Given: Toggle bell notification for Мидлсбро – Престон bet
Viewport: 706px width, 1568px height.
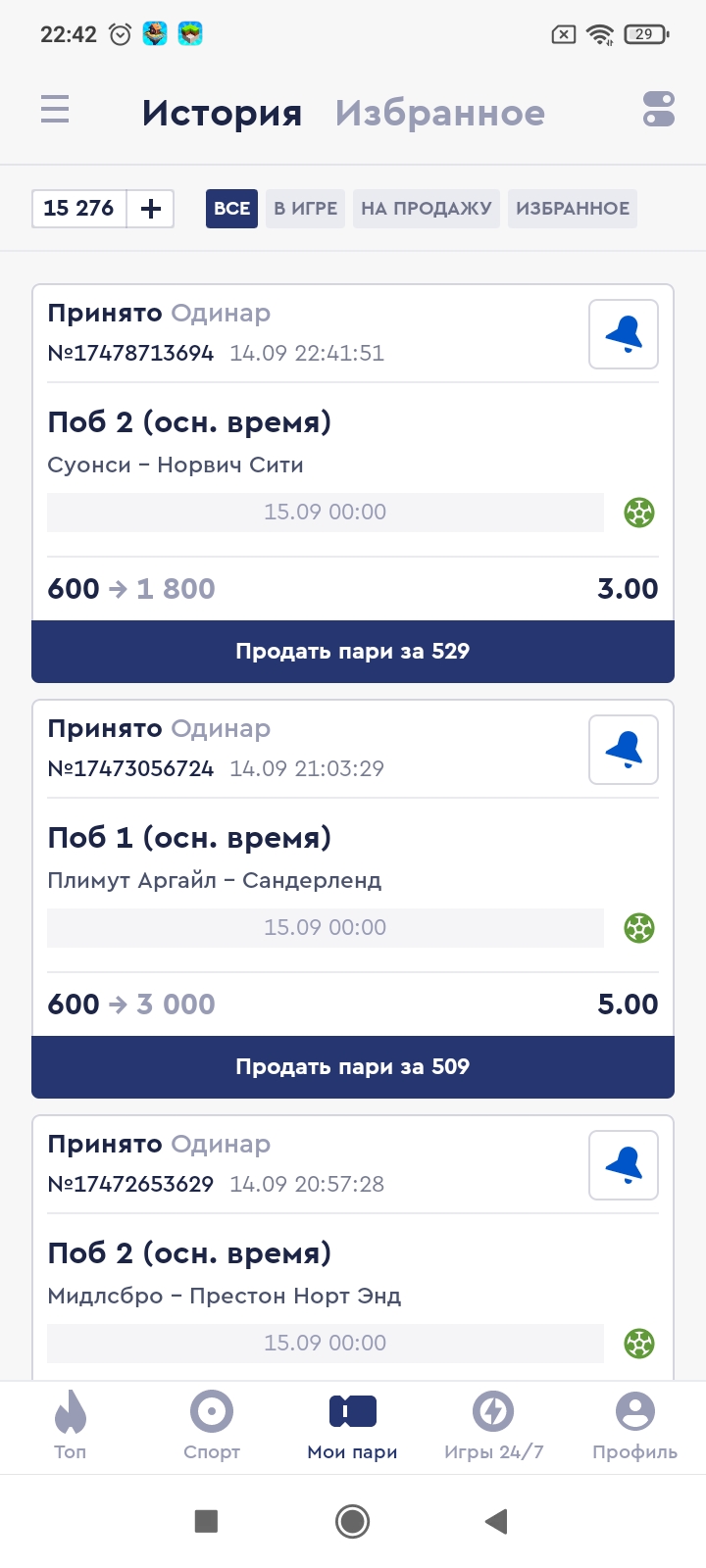Looking at the screenshot, I should coord(624,1166).
